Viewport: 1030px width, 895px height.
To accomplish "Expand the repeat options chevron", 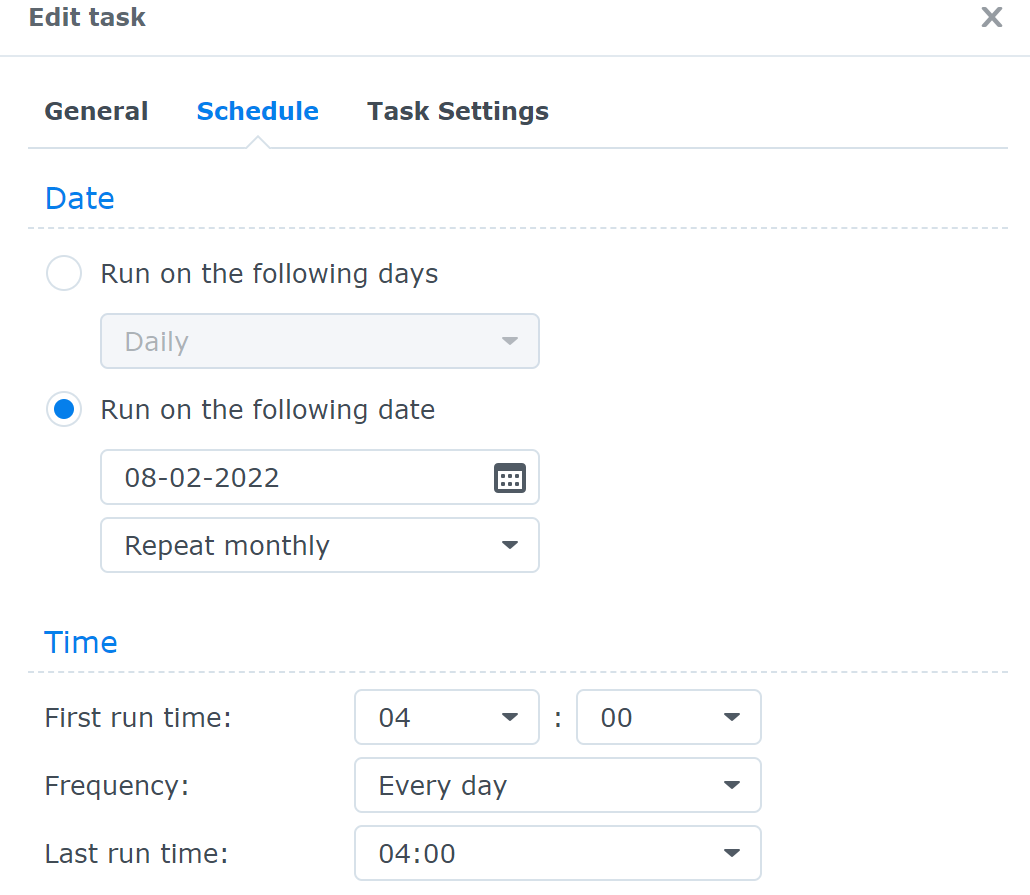I will 510,545.
